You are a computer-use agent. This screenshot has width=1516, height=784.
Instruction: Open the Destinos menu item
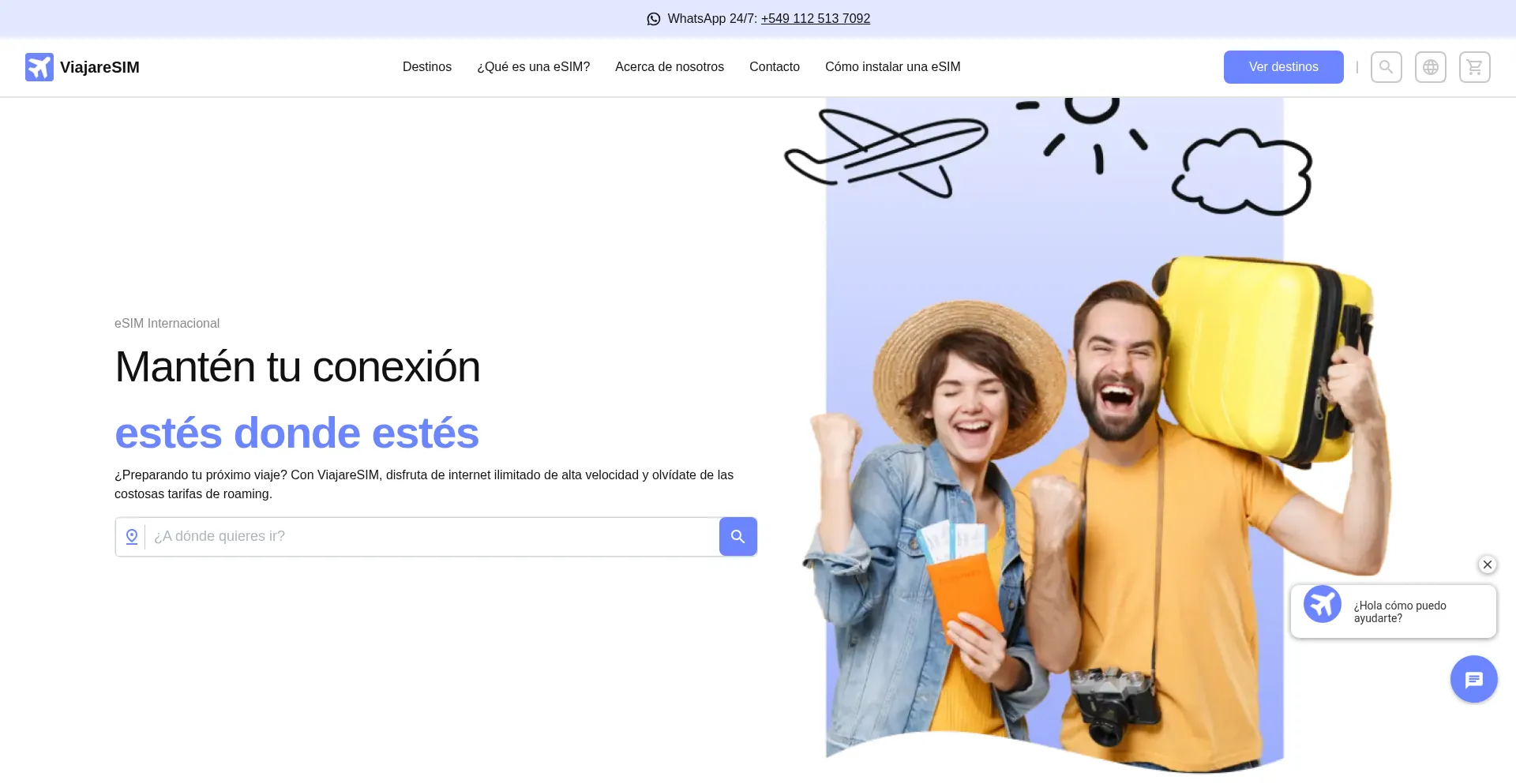click(x=426, y=67)
